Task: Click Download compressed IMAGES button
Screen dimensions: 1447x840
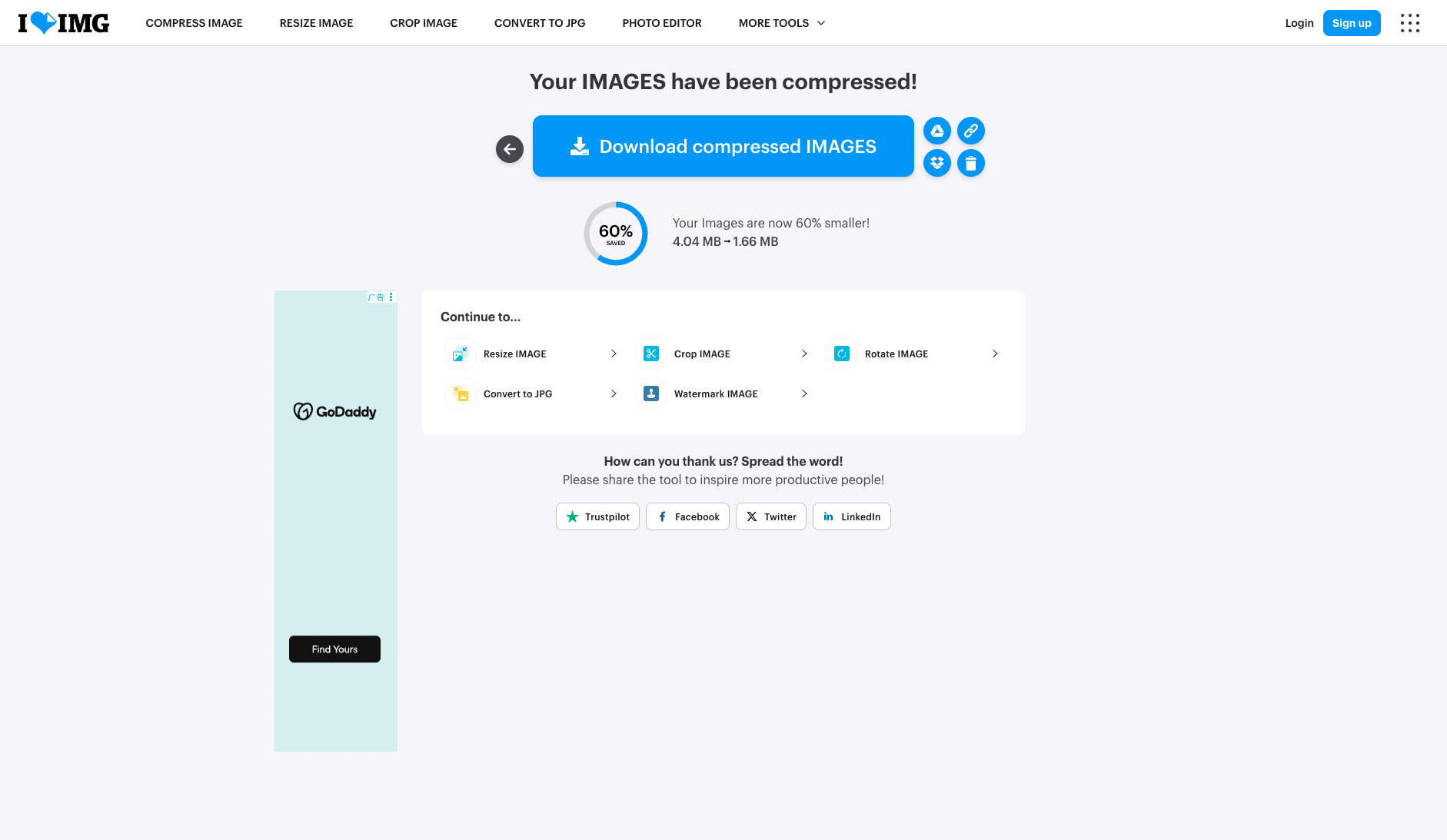Action: point(723,146)
